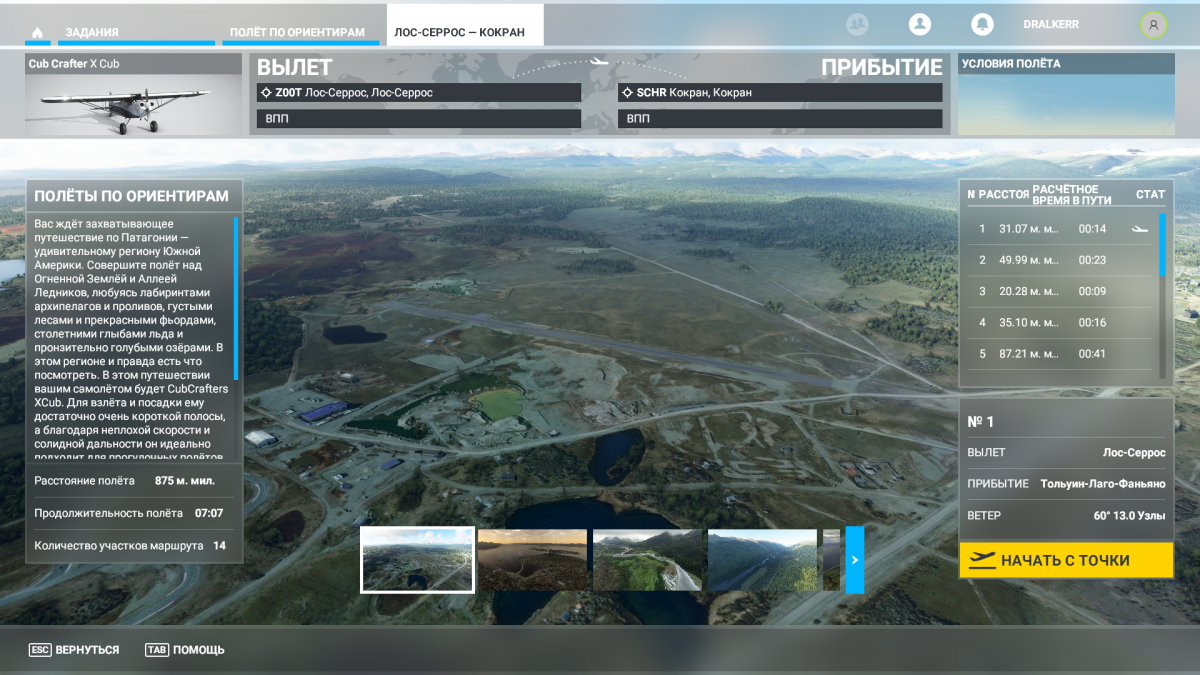Click the airplane status icon in leg 1

click(x=1140, y=229)
